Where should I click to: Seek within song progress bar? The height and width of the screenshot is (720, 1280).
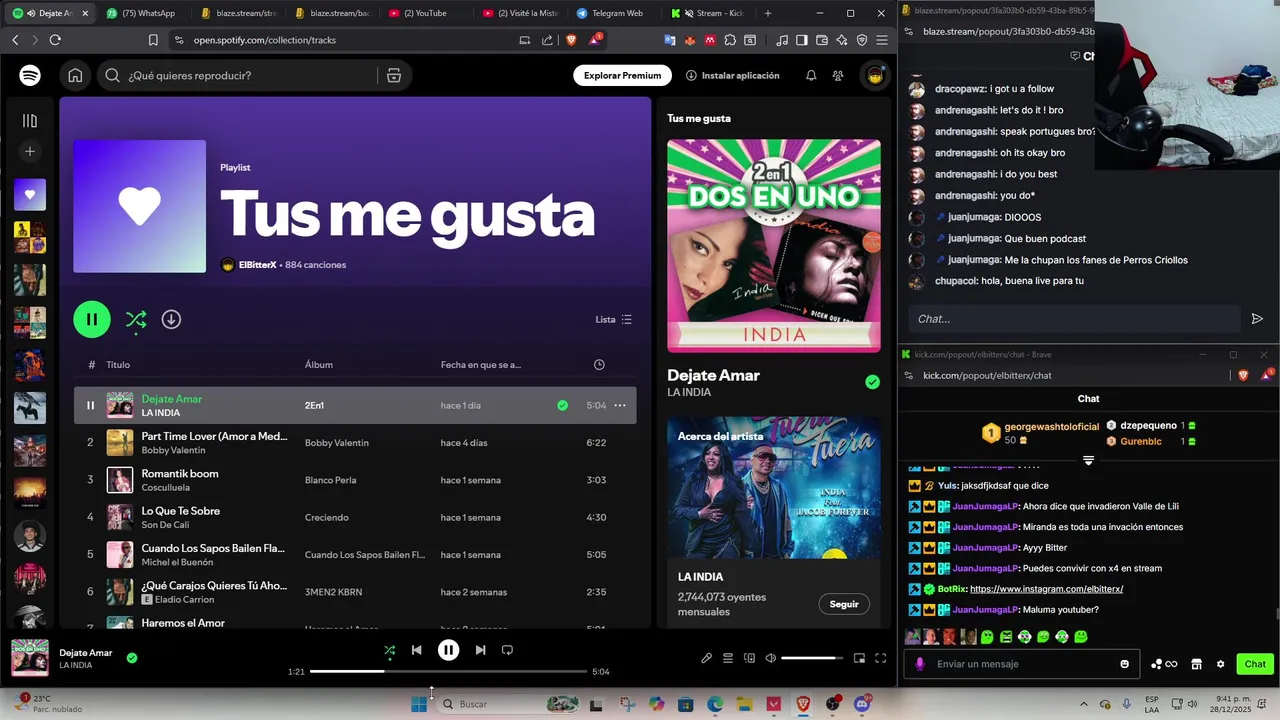tap(448, 671)
